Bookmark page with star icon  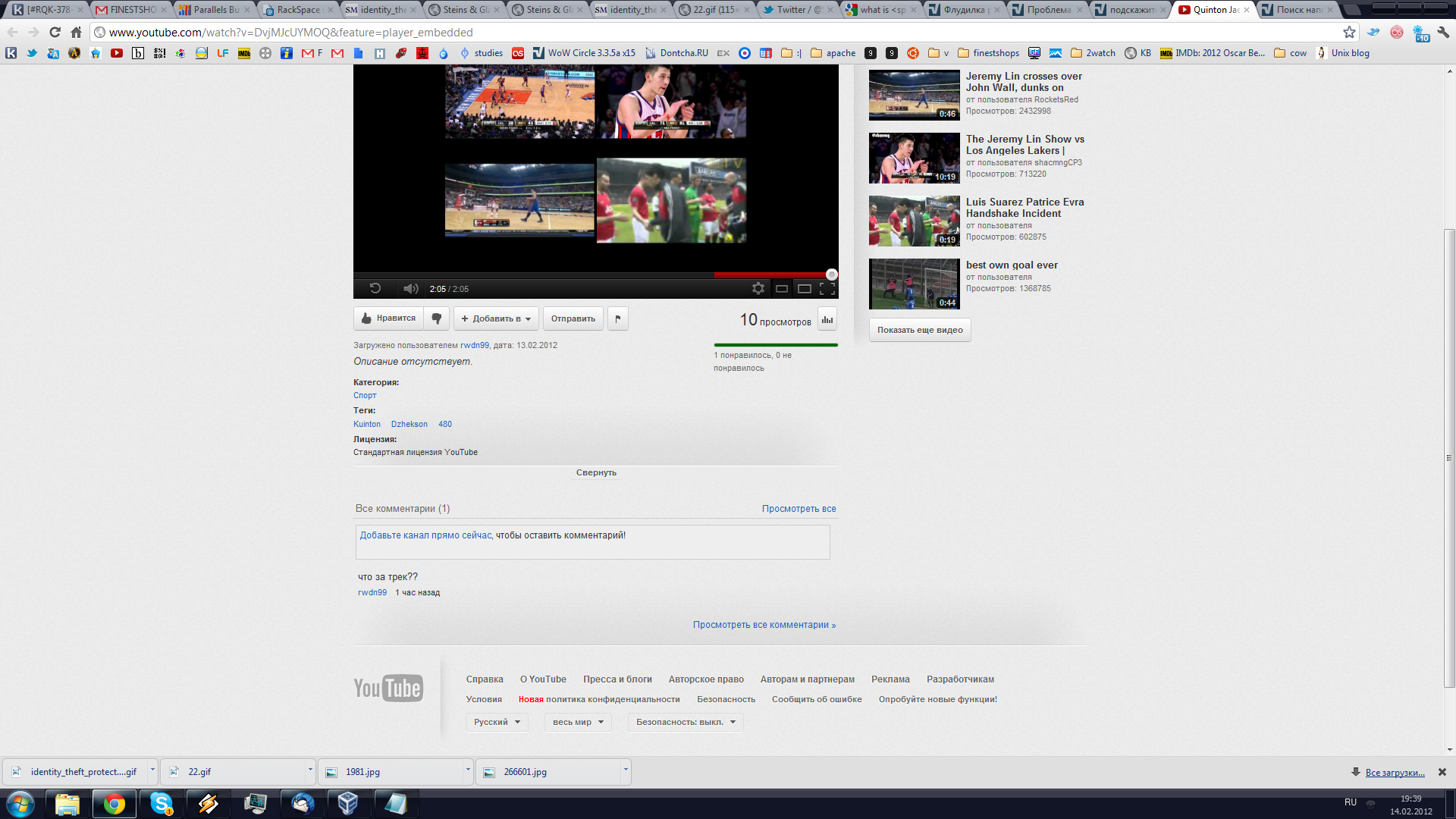coord(1349,32)
